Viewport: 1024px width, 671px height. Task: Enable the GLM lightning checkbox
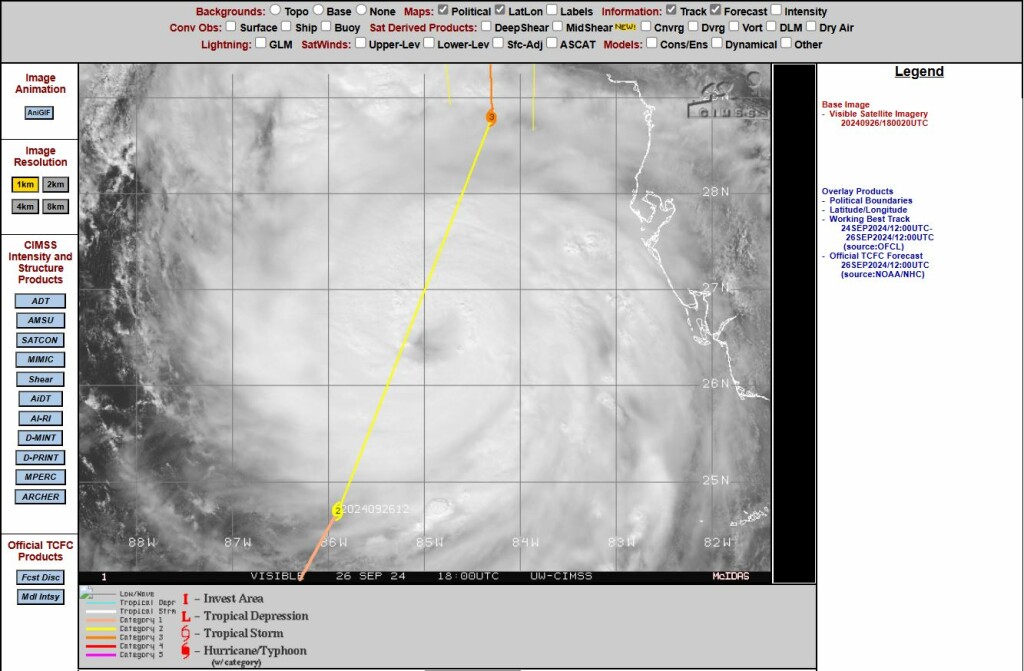click(261, 43)
